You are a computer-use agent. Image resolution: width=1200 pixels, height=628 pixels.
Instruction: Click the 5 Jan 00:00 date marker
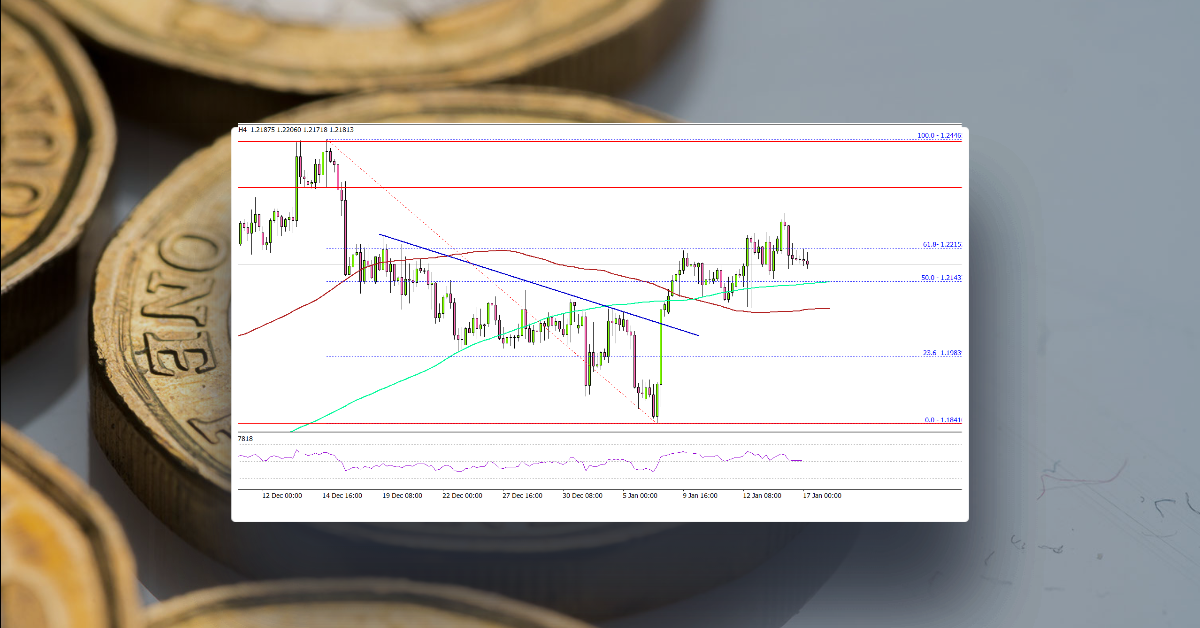coord(640,495)
